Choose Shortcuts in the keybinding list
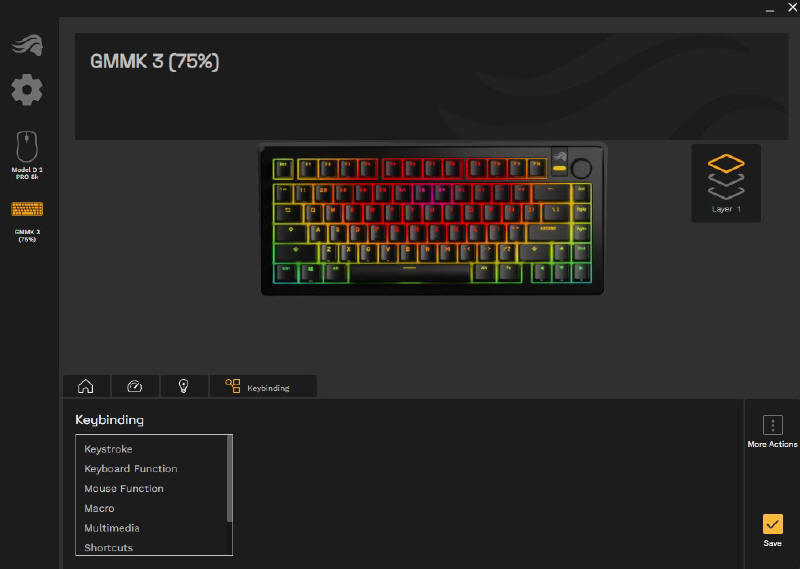Screen dimensions: 800x569 coord(108,548)
